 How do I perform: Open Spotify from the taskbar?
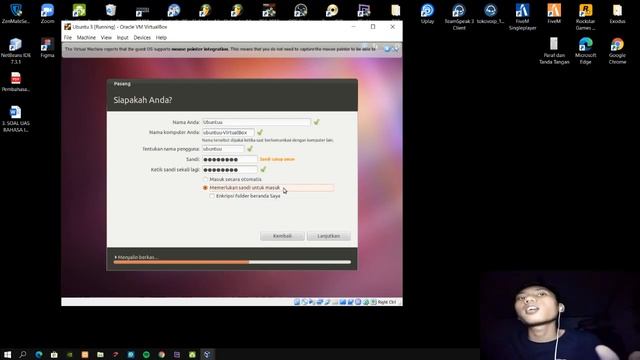click(x=146, y=354)
